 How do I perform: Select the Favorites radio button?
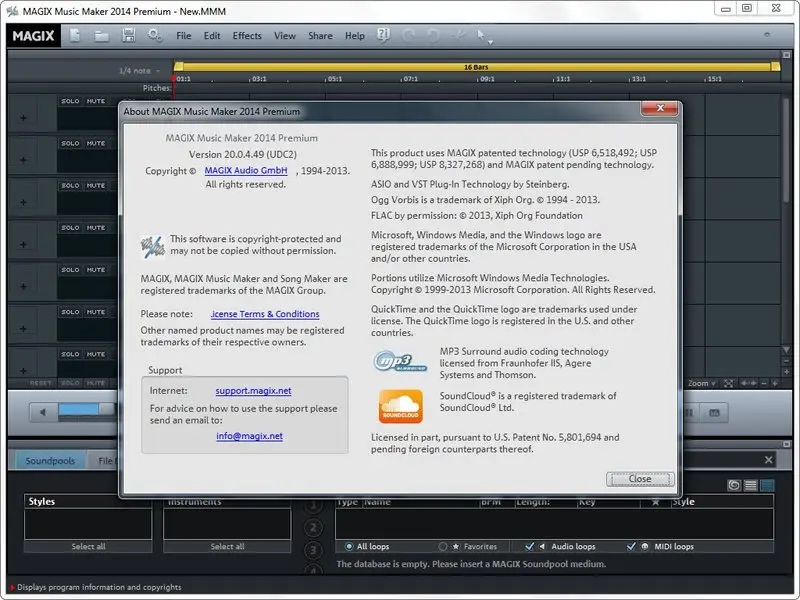pyautogui.click(x=442, y=546)
